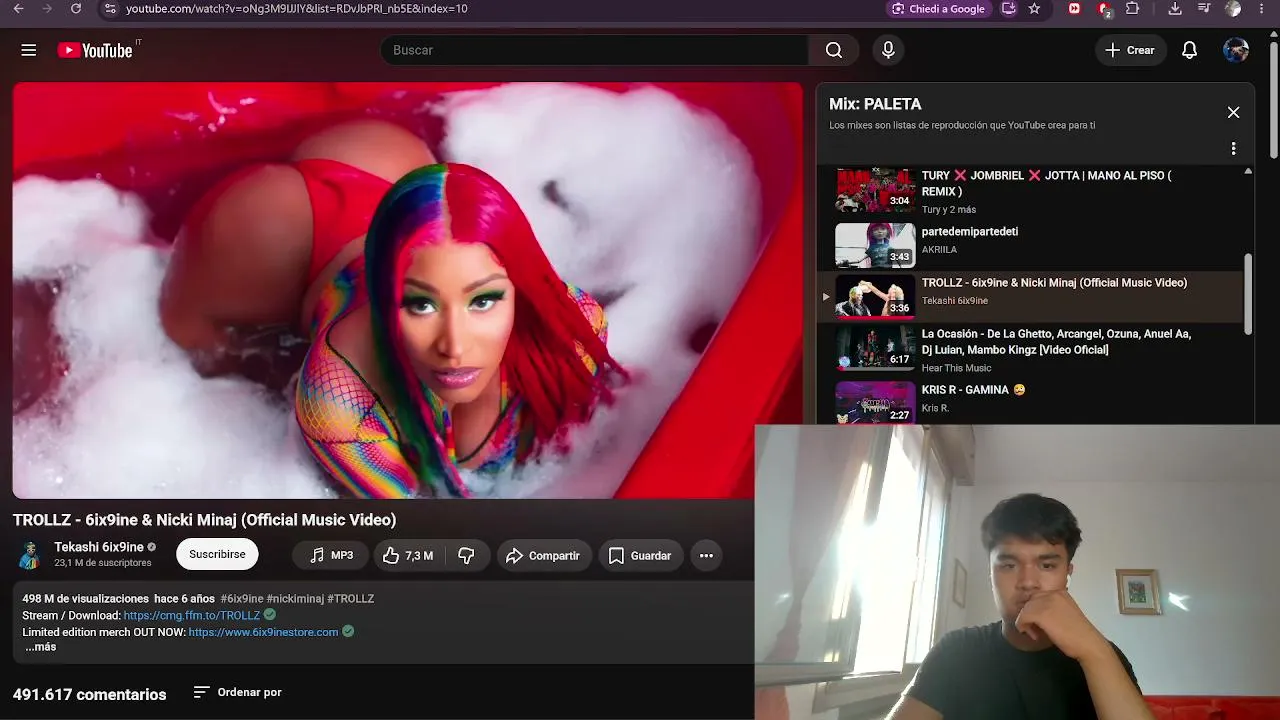Click the 'AKRIILA' channel name text
The image size is (1280, 720).
click(939, 250)
